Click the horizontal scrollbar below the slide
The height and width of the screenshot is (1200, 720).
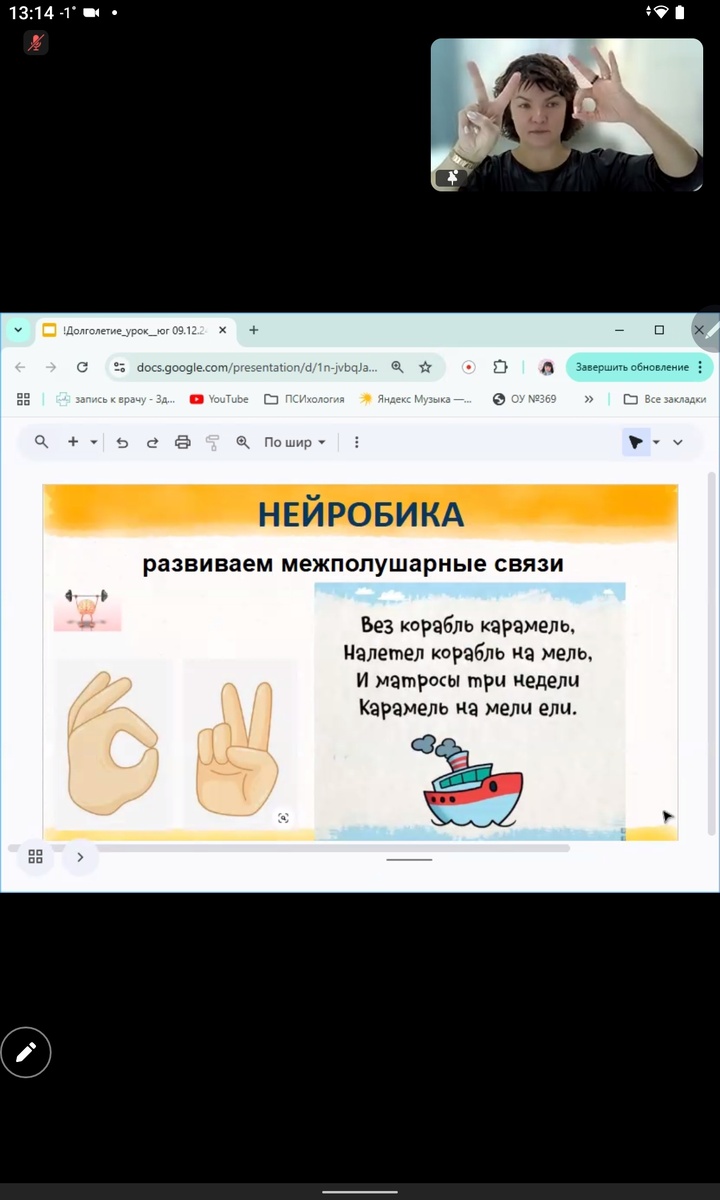point(290,848)
